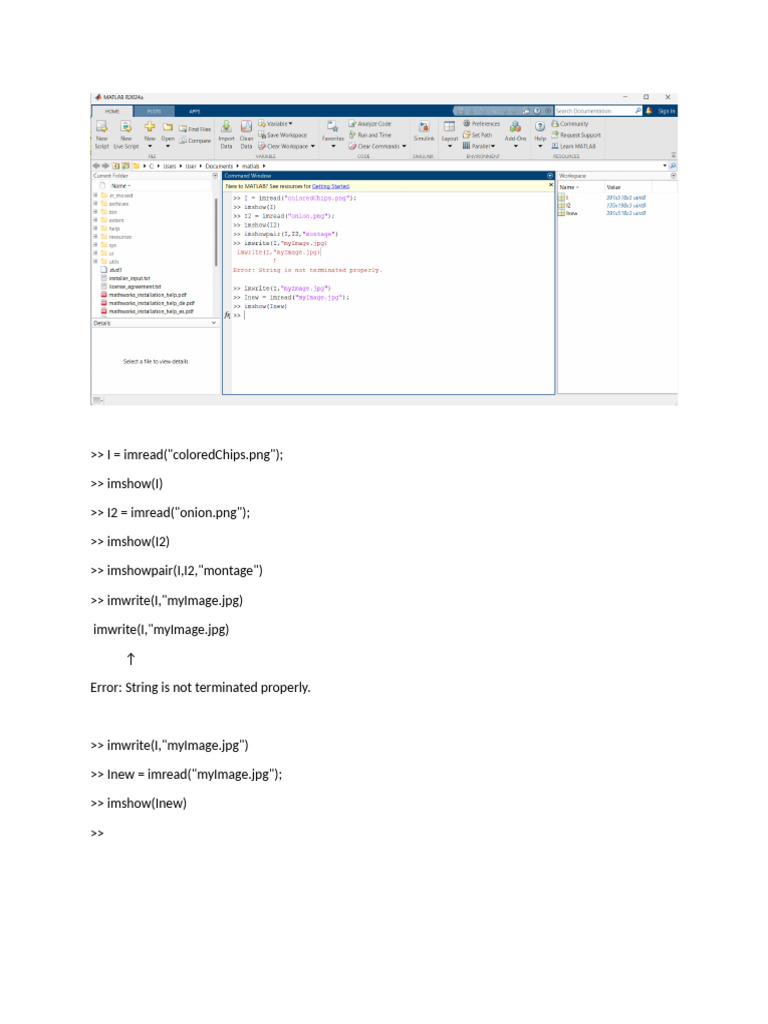This screenshot has width=768, height=1024.
Task: Open Command Window actions menu
Action: tap(550, 176)
